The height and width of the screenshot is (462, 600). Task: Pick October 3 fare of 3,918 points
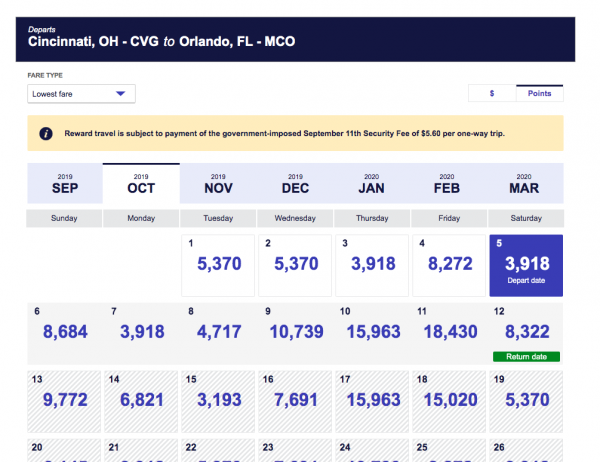pyautogui.click(x=371, y=265)
